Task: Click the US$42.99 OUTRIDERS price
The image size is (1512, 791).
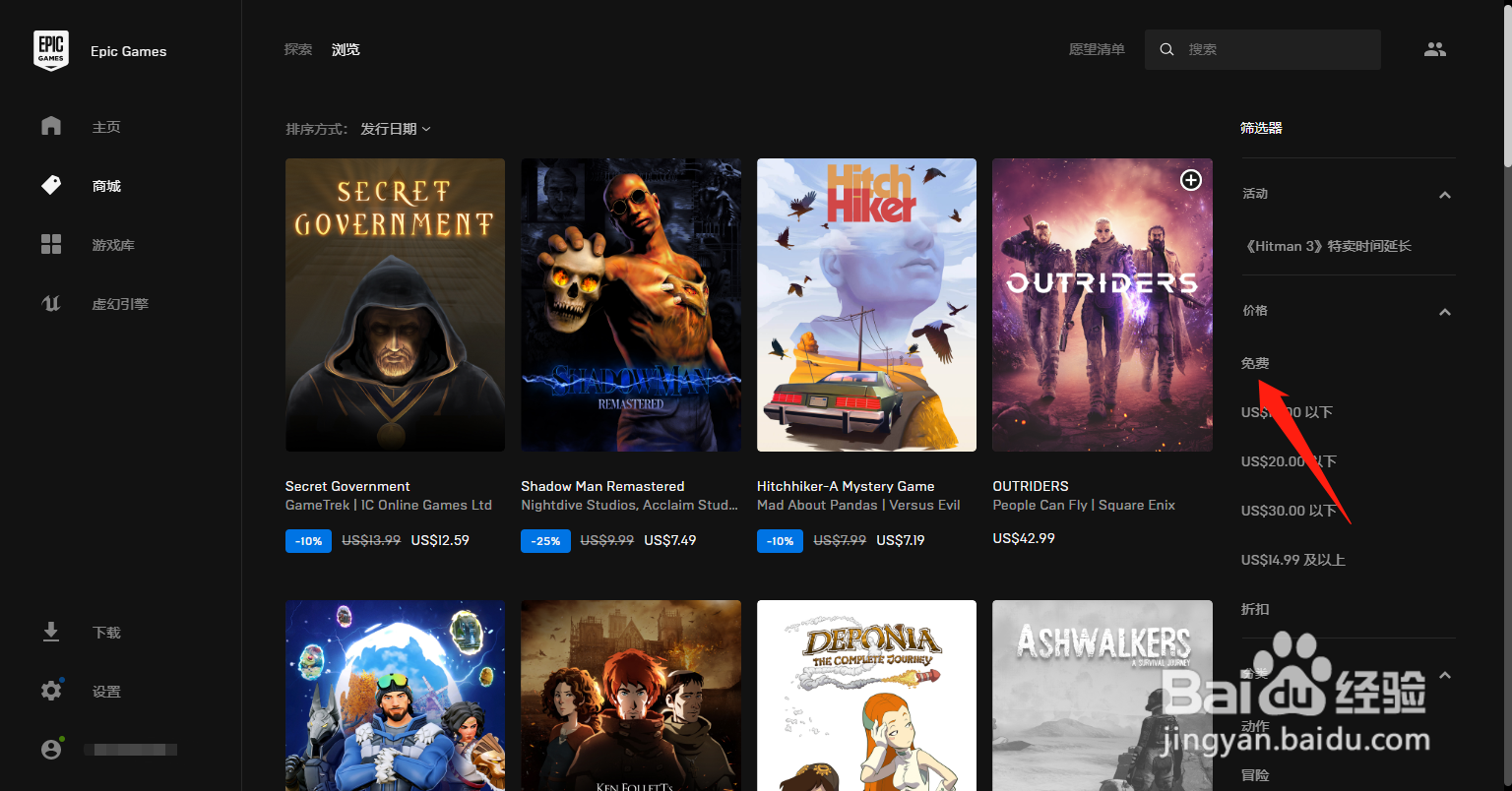Action: coord(1024,538)
